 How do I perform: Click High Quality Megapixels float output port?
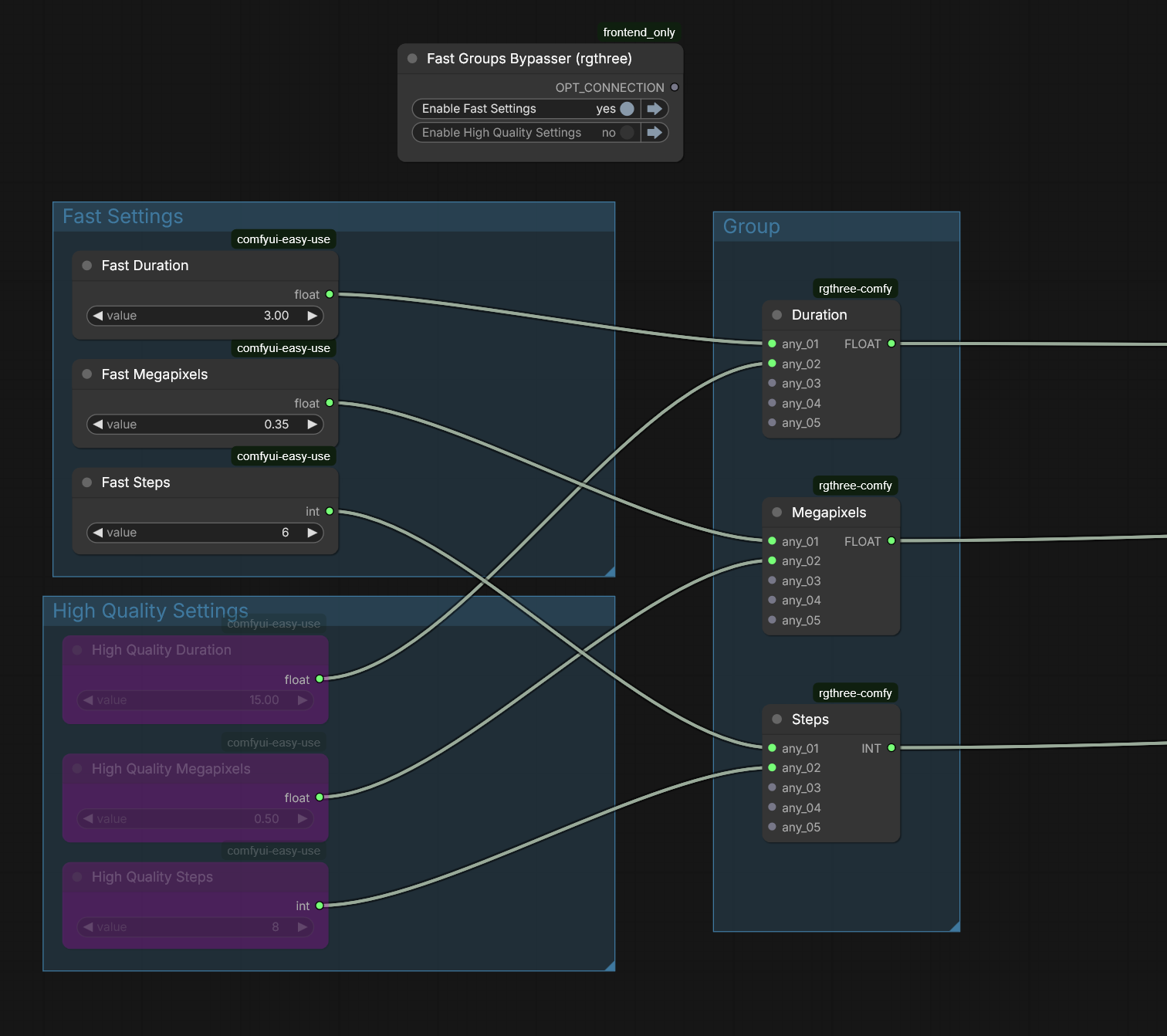point(320,797)
